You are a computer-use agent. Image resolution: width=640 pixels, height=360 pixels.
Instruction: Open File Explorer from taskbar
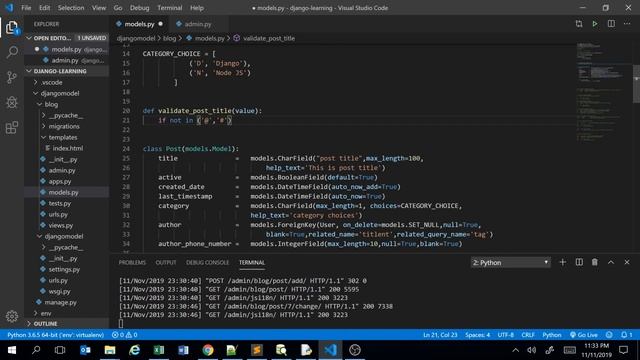pyautogui.click(x=110, y=350)
